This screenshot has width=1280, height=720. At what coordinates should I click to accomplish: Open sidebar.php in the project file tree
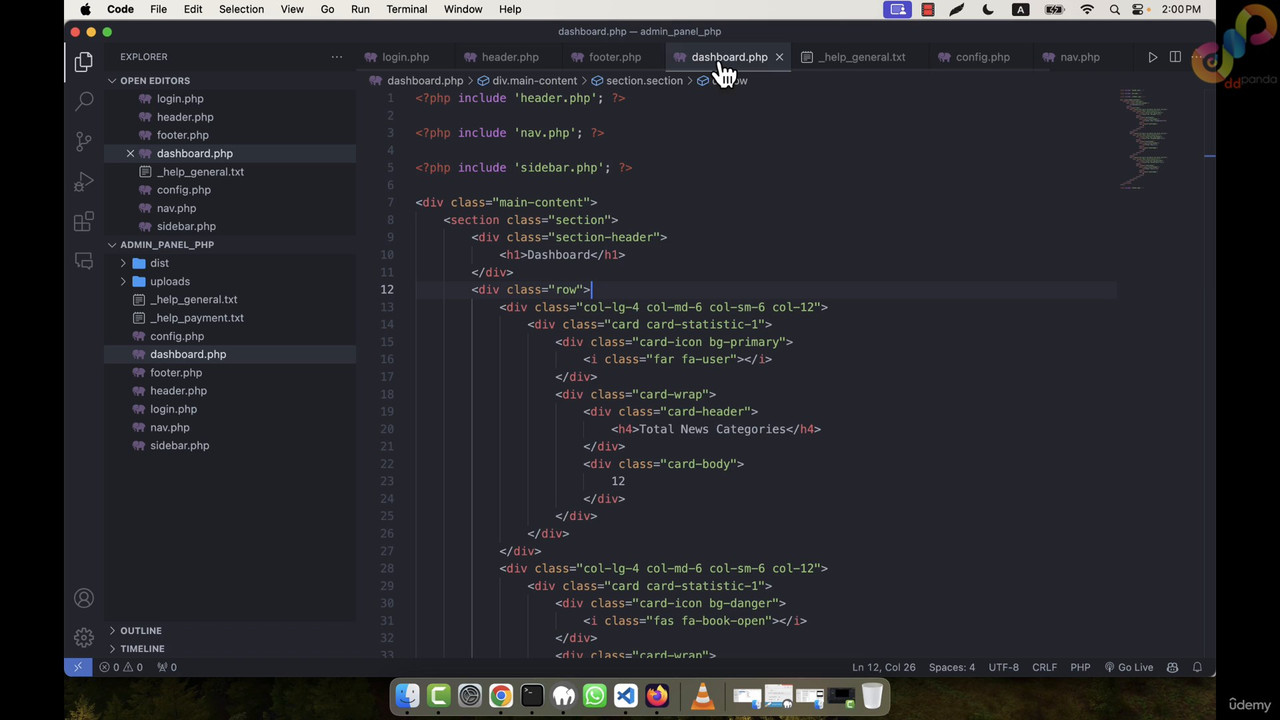click(179, 445)
